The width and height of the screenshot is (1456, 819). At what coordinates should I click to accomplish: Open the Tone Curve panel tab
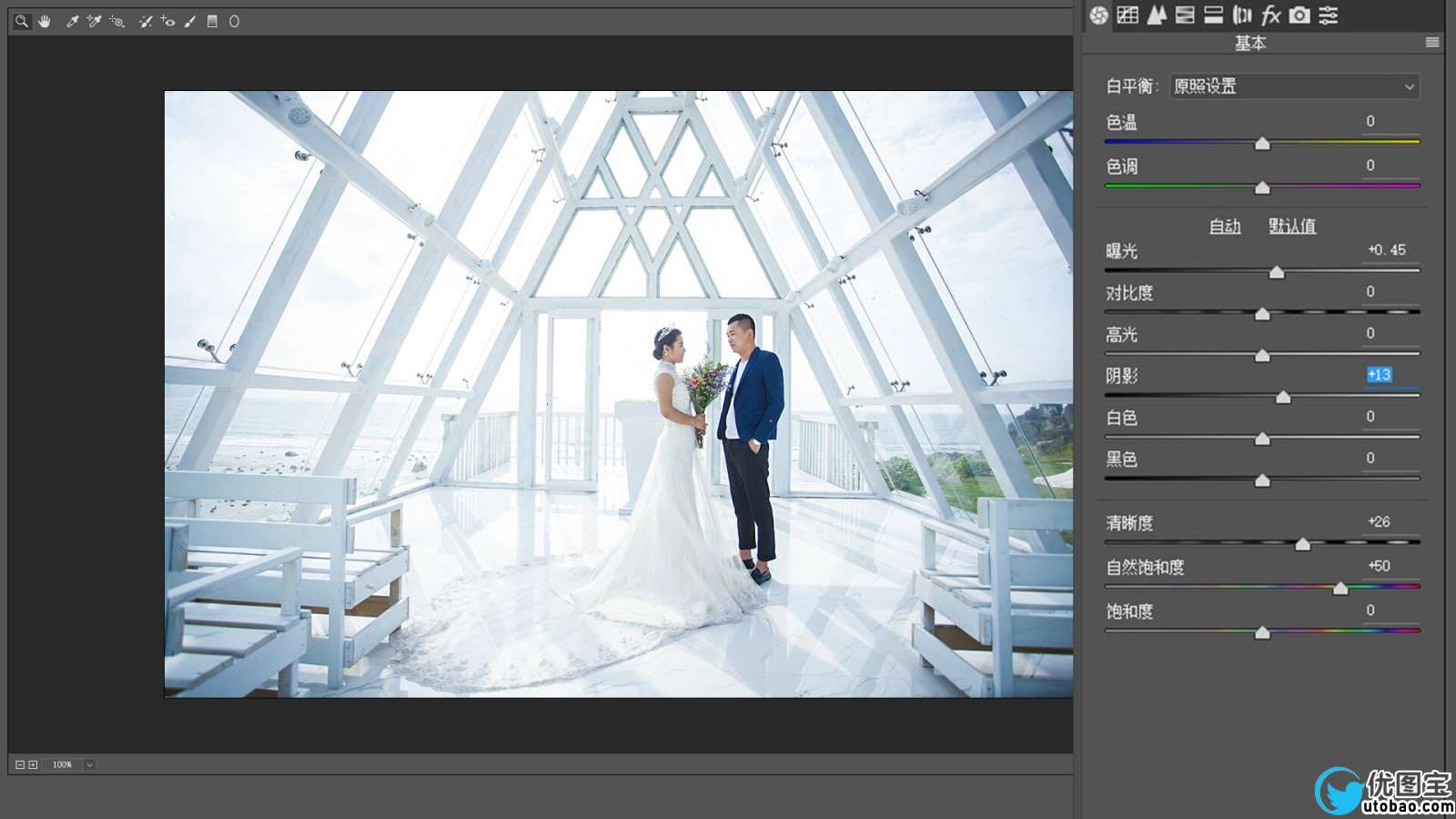point(1127,15)
